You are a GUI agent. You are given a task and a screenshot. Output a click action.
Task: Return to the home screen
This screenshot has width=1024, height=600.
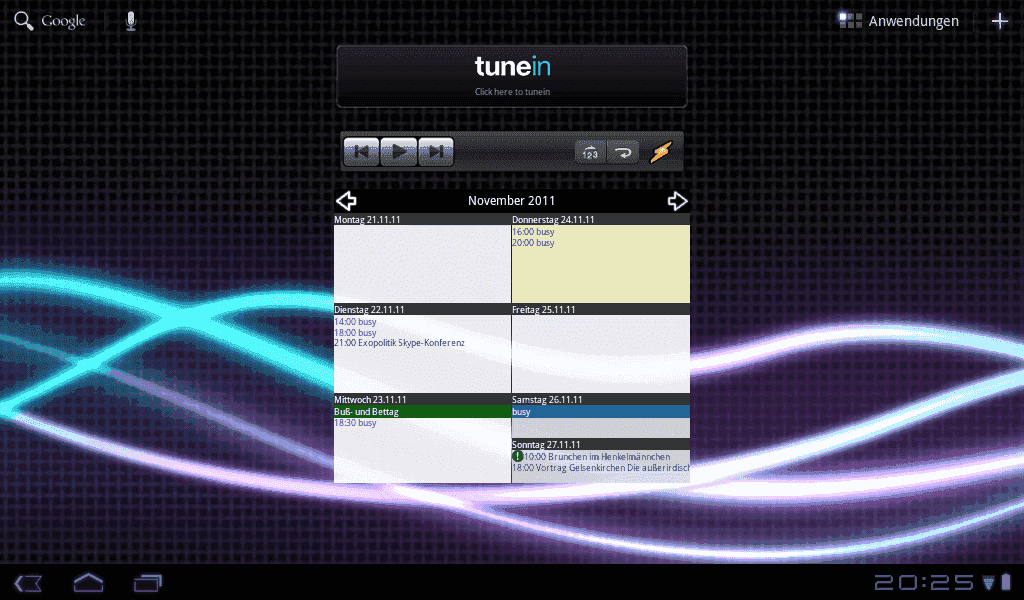pyautogui.click(x=88, y=582)
